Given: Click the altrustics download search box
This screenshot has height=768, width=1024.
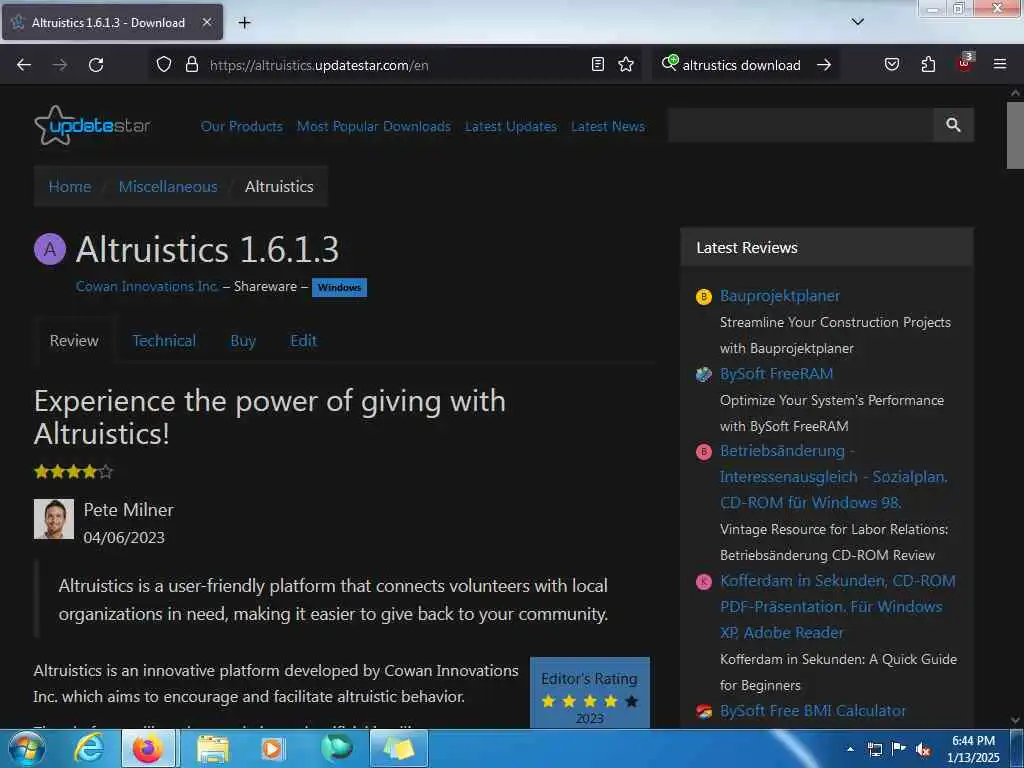Looking at the screenshot, I should [742, 65].
